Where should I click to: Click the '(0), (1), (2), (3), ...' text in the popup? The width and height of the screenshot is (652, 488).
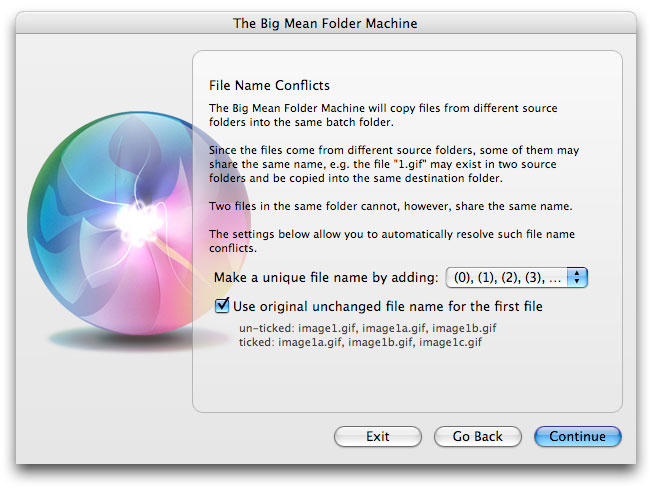(507, 277)
